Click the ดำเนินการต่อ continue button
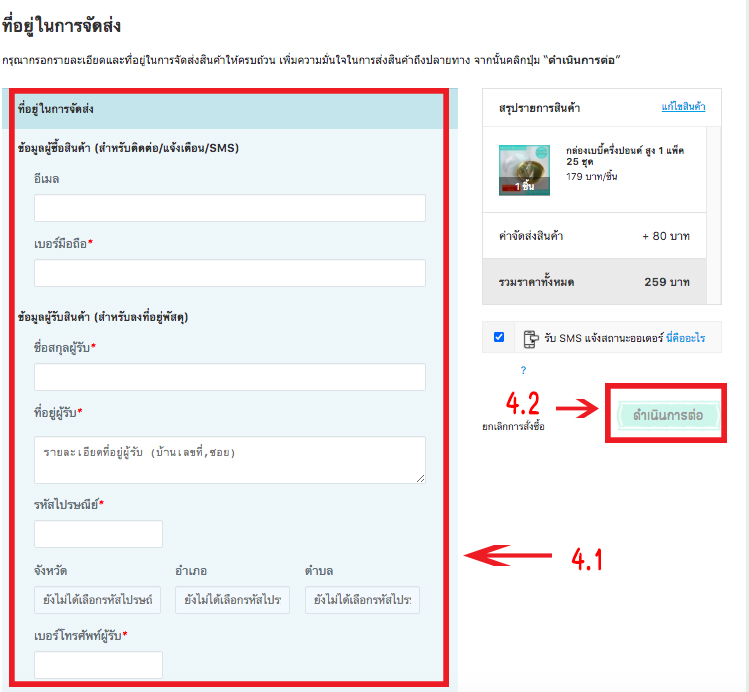Viewport: 749px width, 692px height. pos(666,413)
